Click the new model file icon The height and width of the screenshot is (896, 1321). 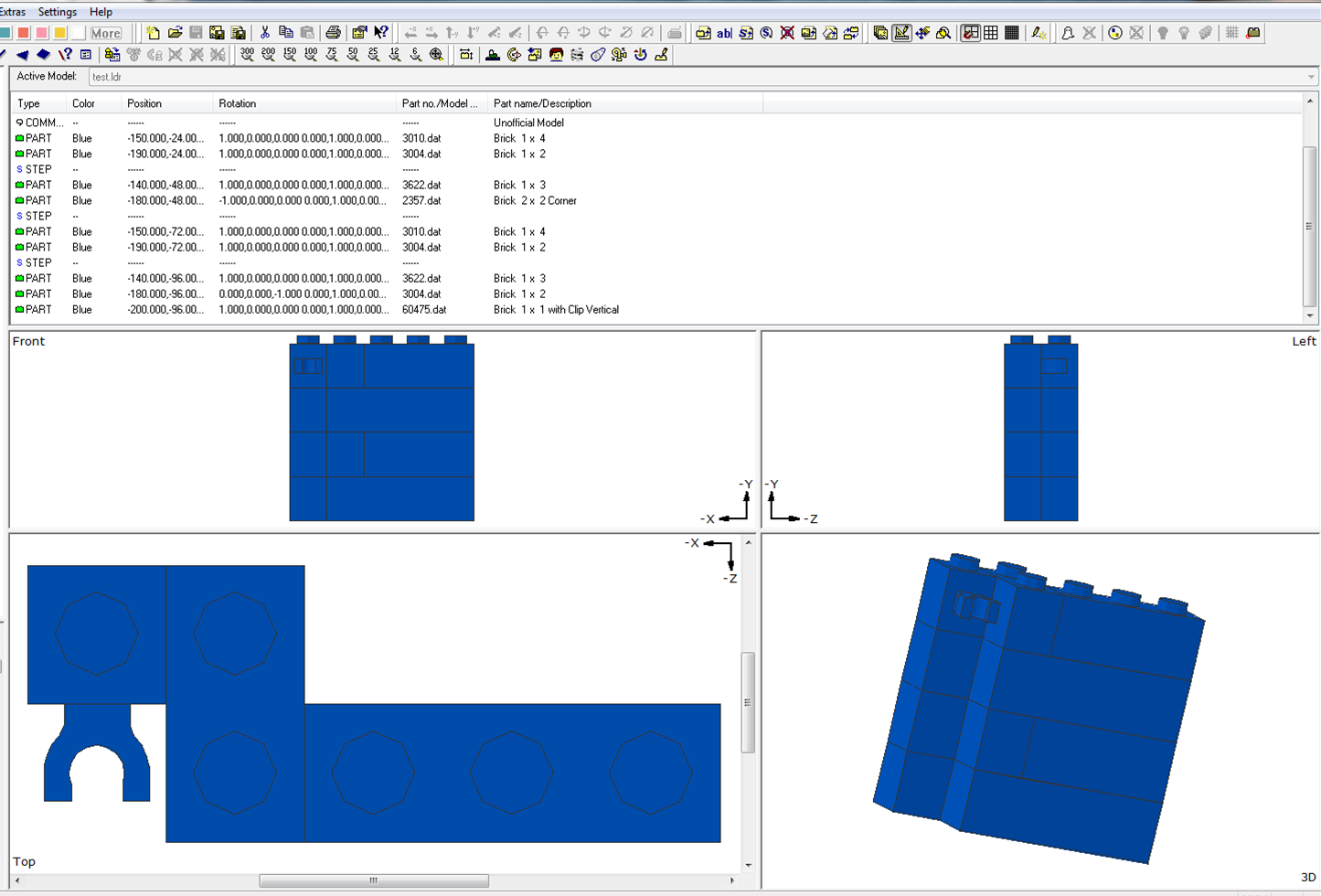154,33
